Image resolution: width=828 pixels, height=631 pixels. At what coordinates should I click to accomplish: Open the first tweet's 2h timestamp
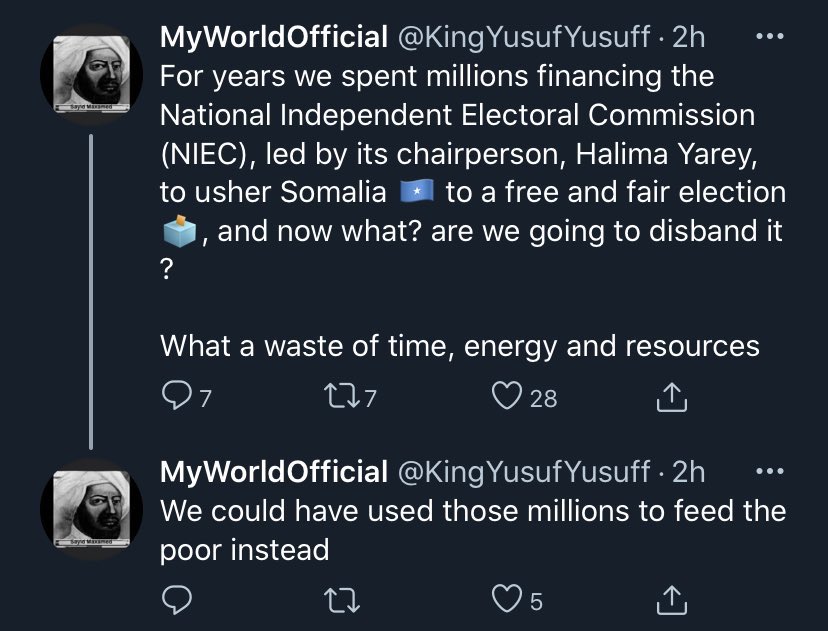tap(689, 37)
